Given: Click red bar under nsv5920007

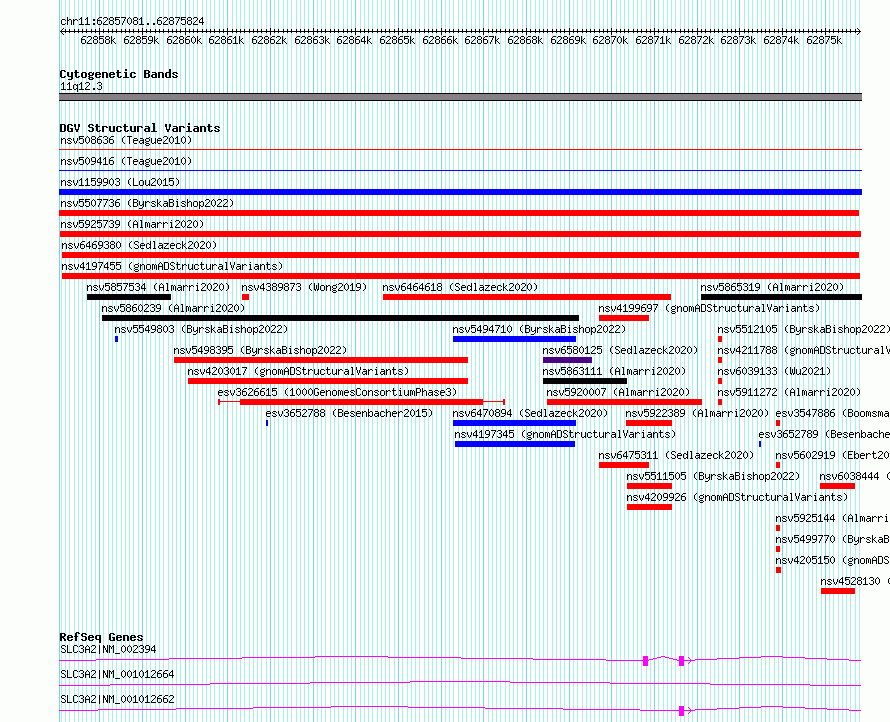Looking at the screenshot, I should click(624, 402).
